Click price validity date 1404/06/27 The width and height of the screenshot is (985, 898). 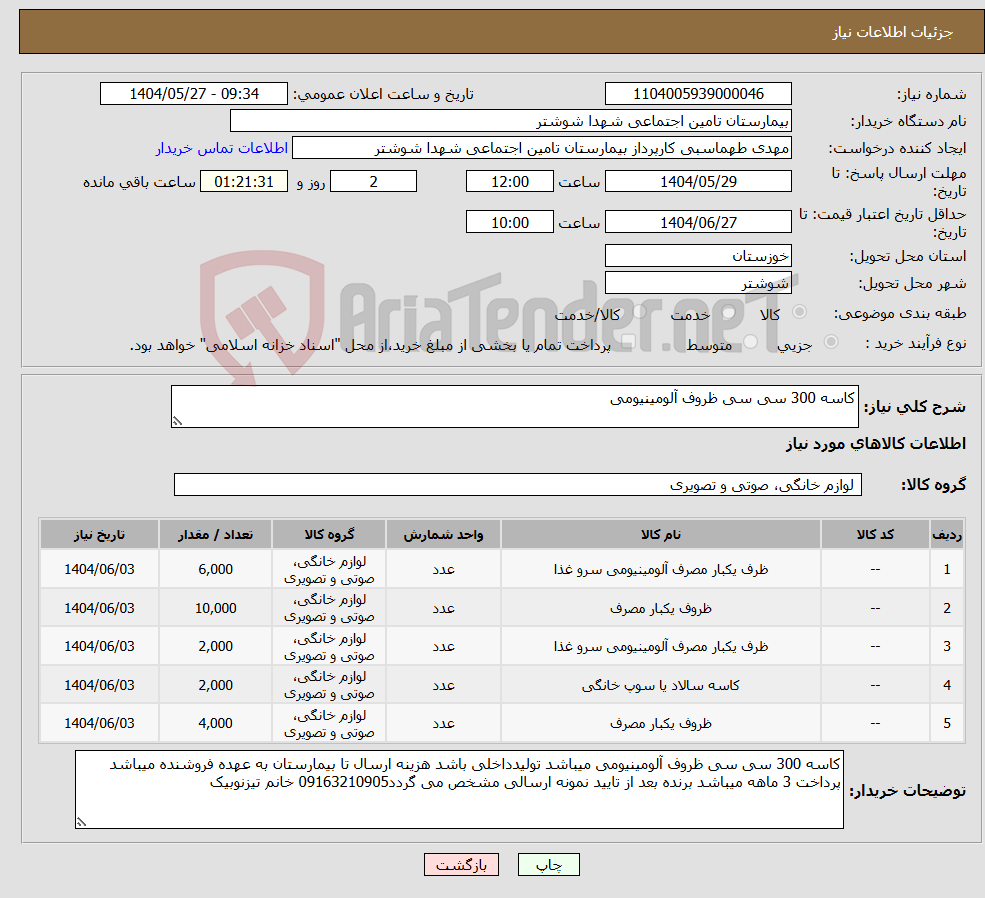[698, 222]
